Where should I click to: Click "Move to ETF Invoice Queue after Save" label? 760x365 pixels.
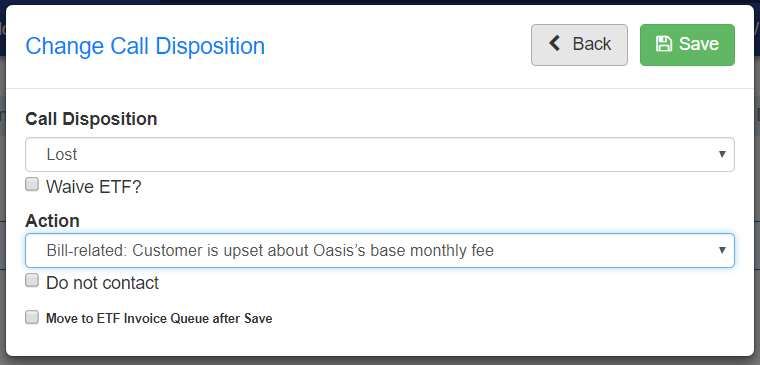pyautogui.click(x=159, y=318)
